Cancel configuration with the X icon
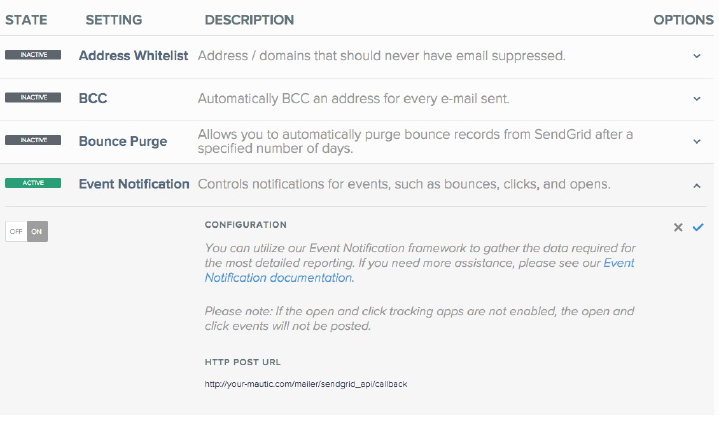Image resolution: width=719 pixels, height=422 pixels. coord(678,228)
